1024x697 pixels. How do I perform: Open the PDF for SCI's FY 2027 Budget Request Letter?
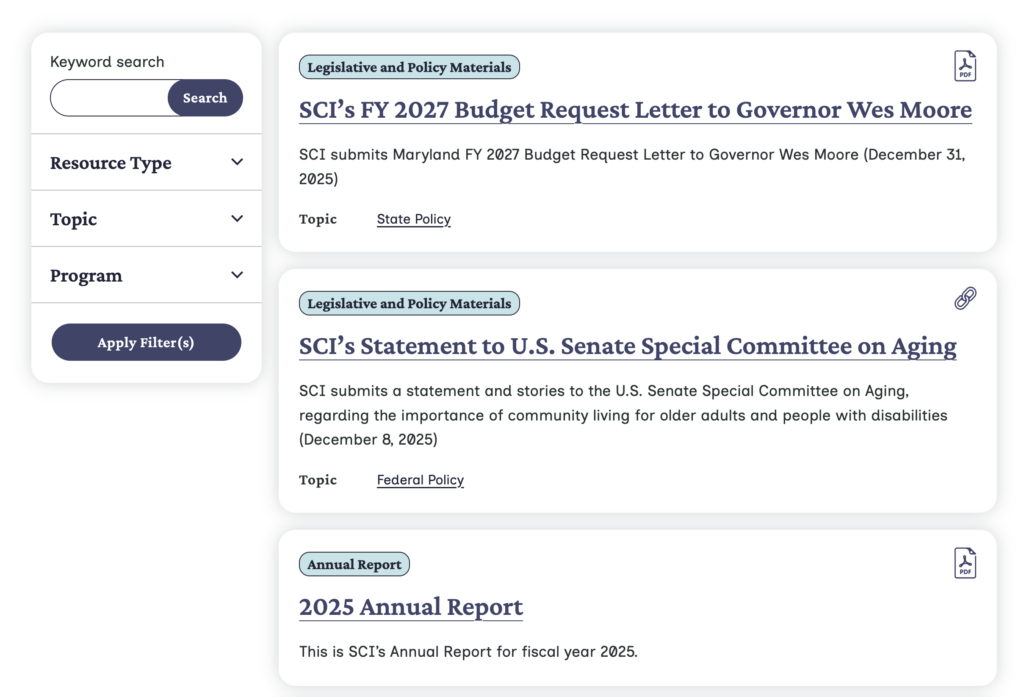tap(964, 65)
